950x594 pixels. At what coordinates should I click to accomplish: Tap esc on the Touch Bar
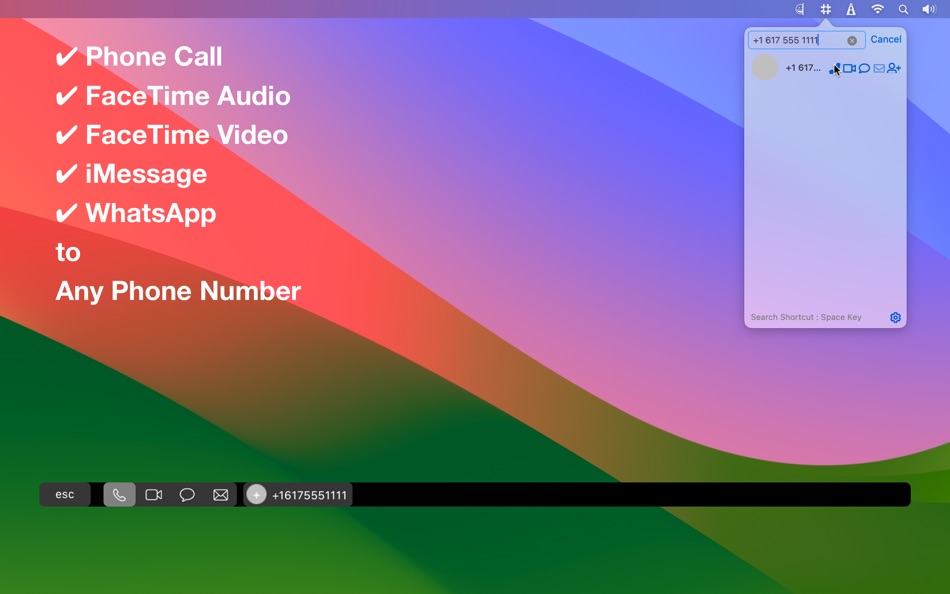pos(65,495)
